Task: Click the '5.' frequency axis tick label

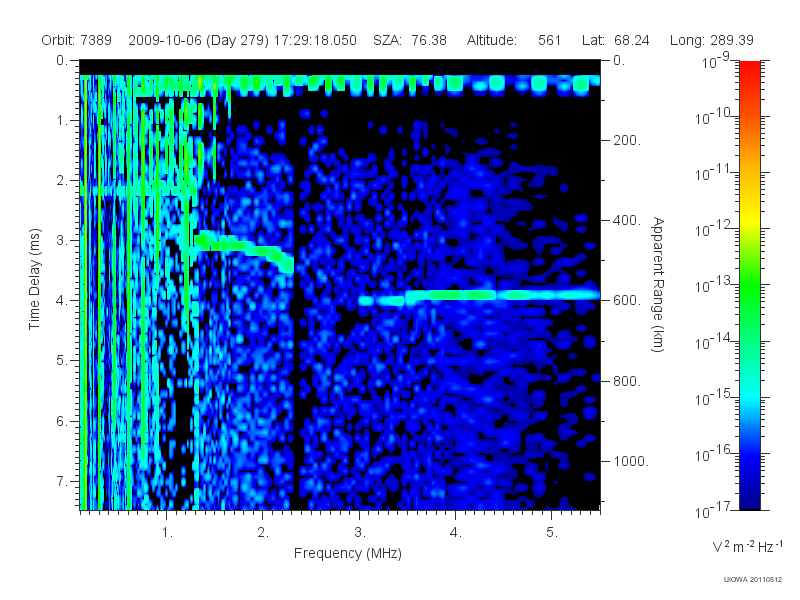Action: coord(552,533)
